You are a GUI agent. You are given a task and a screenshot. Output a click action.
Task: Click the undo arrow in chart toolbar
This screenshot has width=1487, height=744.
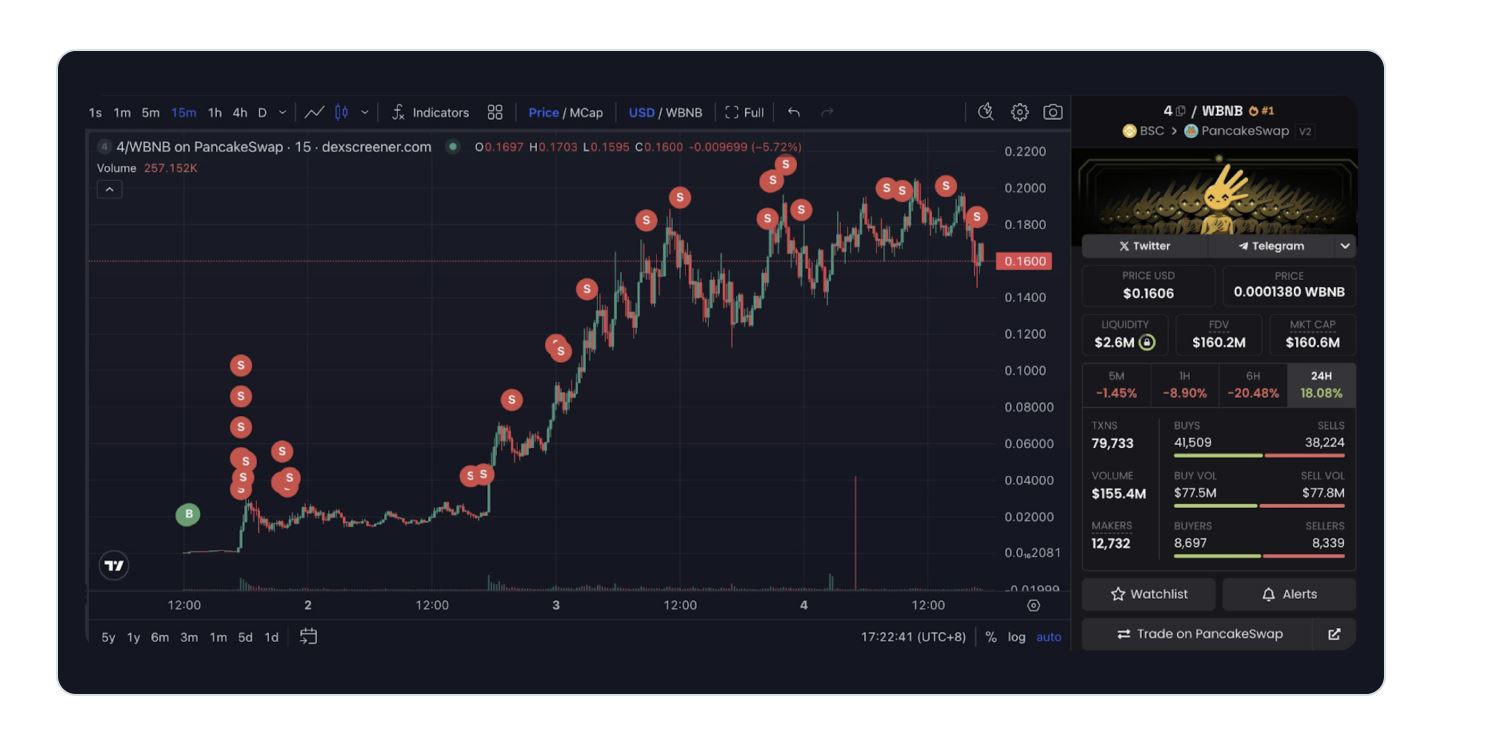(x=794, y=112)
